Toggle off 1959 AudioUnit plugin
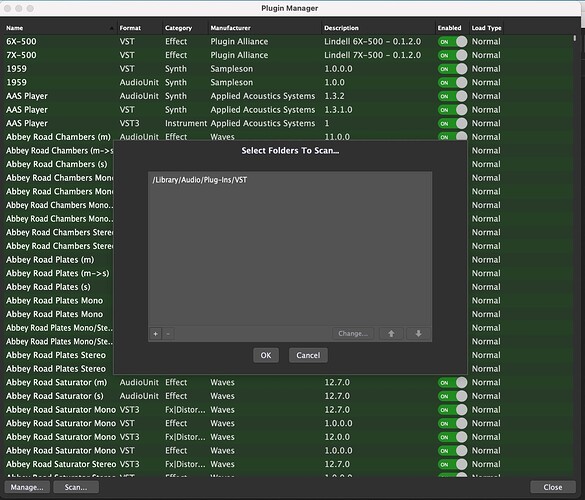 tap(452, 82)
